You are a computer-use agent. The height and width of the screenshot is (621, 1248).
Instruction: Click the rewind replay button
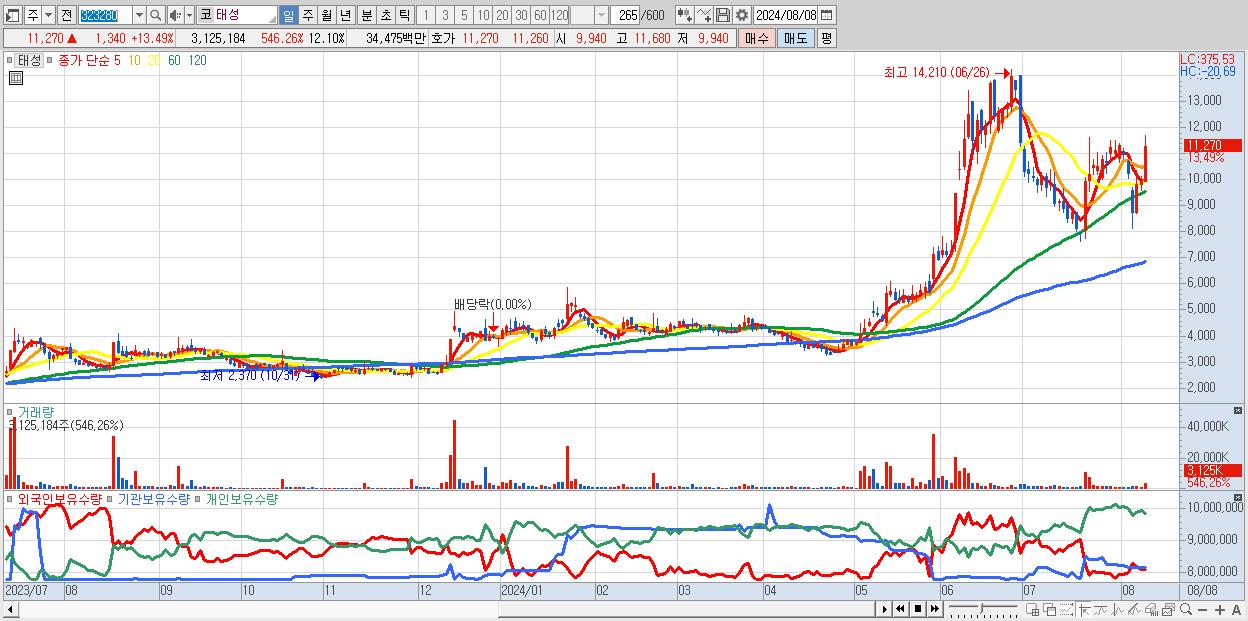coord(900,609)
